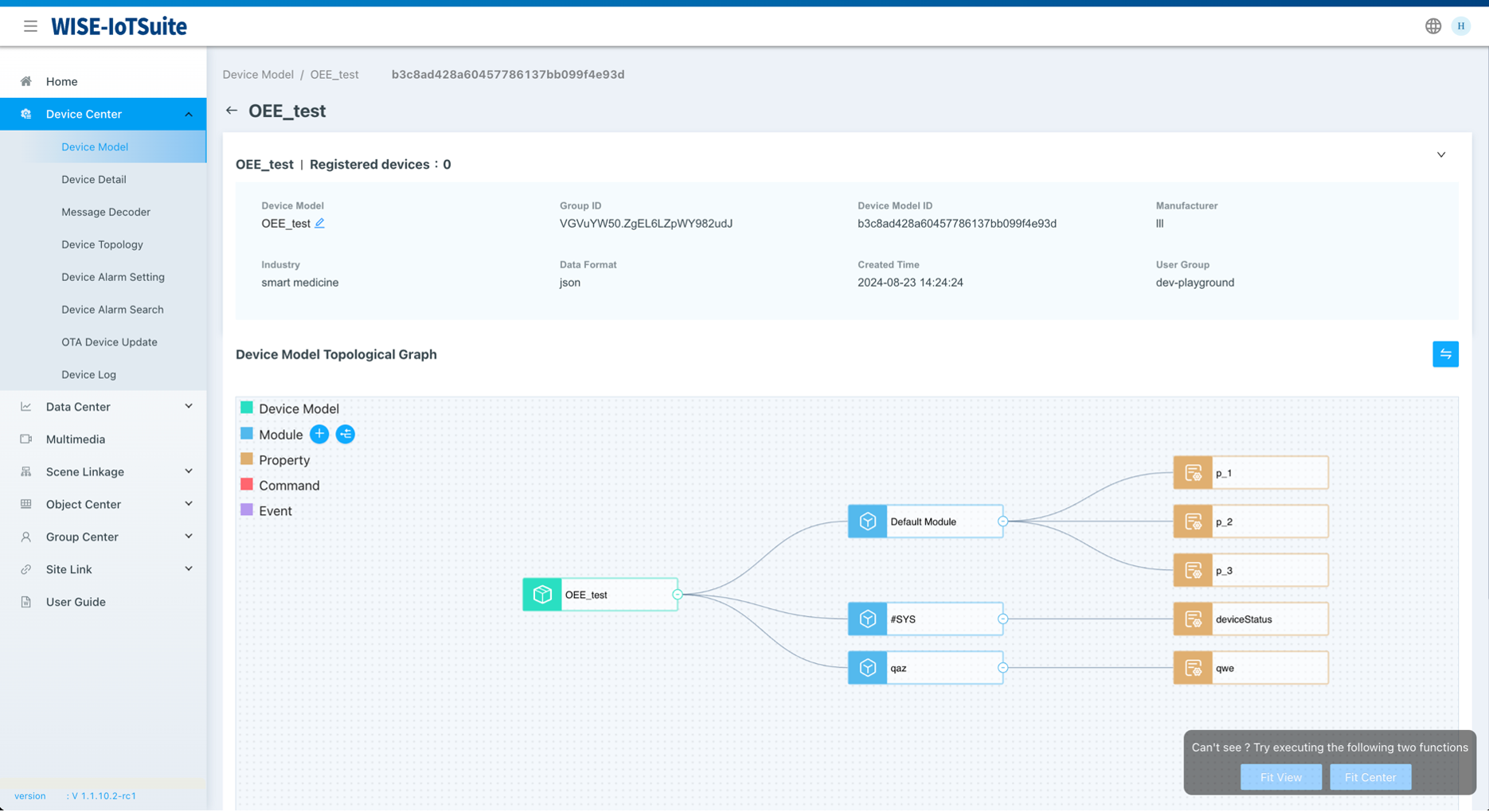
Task: Click the dev-playground user group value
Action: 1194,283
